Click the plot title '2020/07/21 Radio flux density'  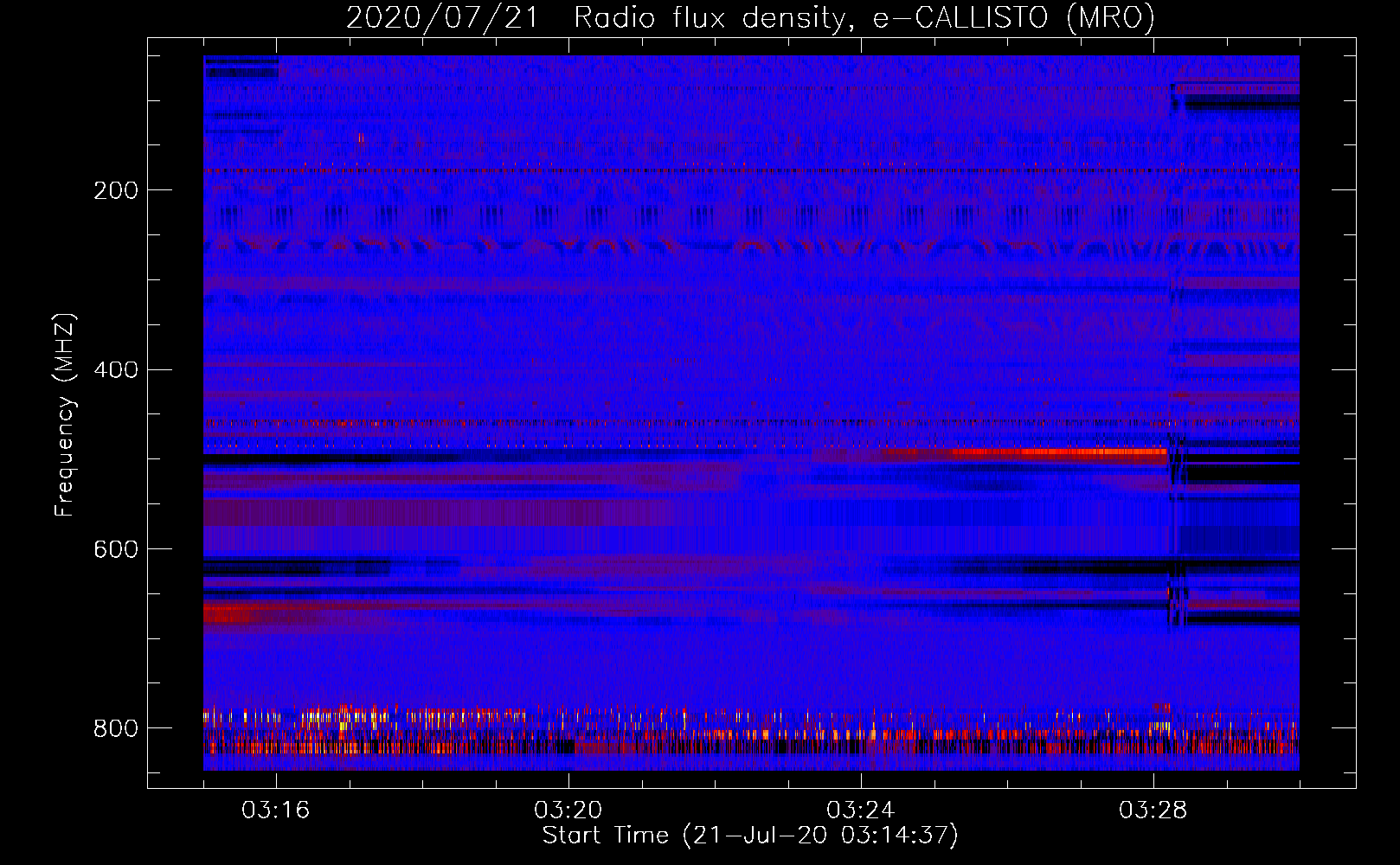pos(749,17)
